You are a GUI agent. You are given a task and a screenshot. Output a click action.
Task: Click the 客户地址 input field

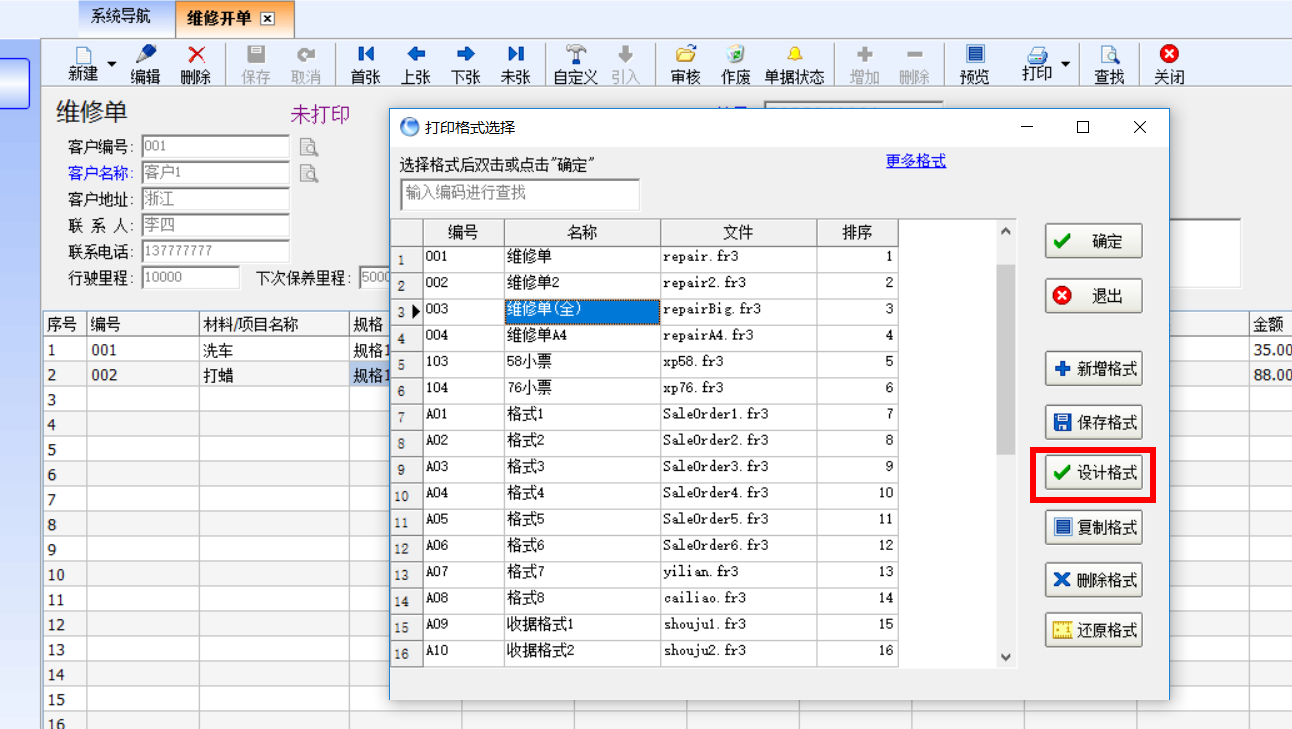pos(215,199)
